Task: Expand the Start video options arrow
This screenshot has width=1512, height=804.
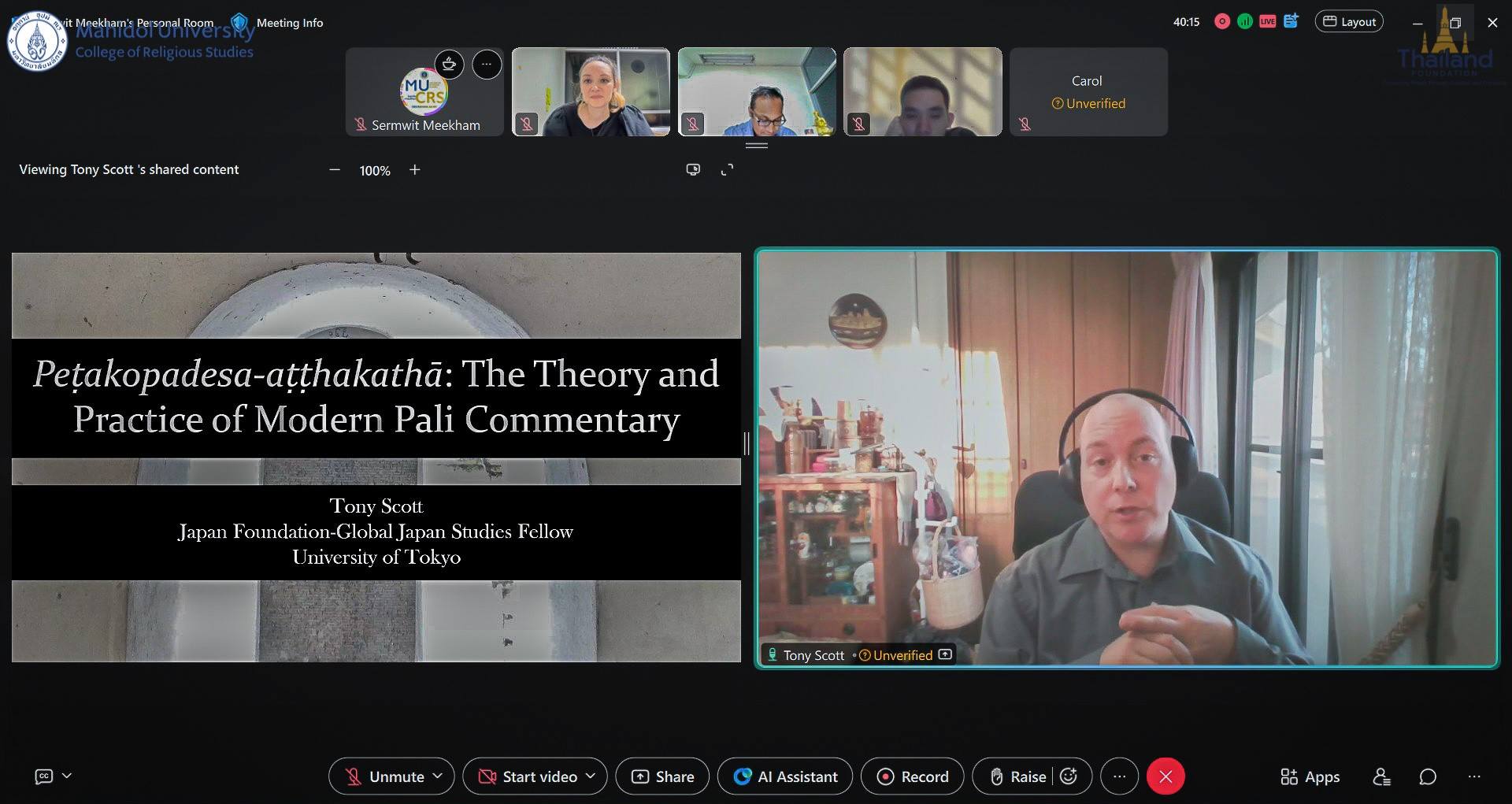Action: pyautogui.click(x=591, y=776)
